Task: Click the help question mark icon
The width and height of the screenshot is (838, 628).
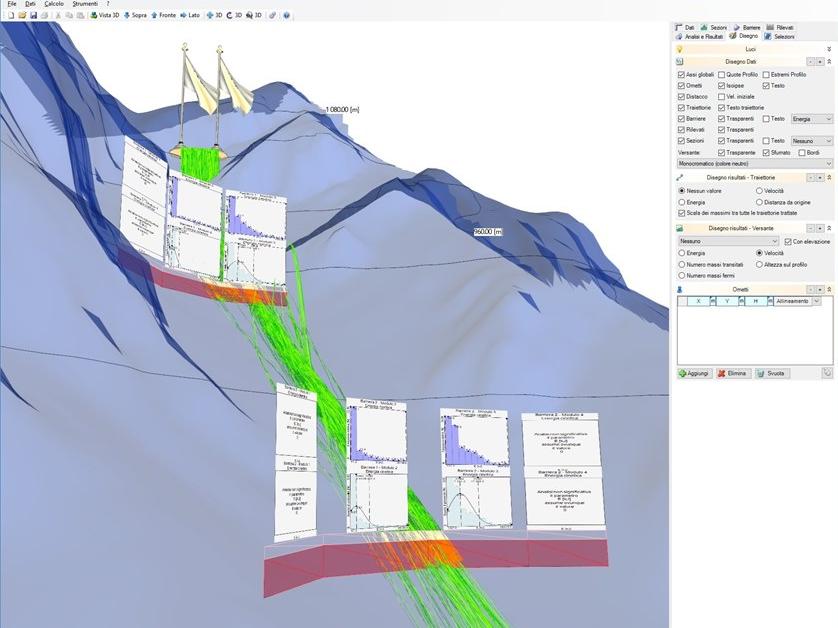Action: pos(288,16)
